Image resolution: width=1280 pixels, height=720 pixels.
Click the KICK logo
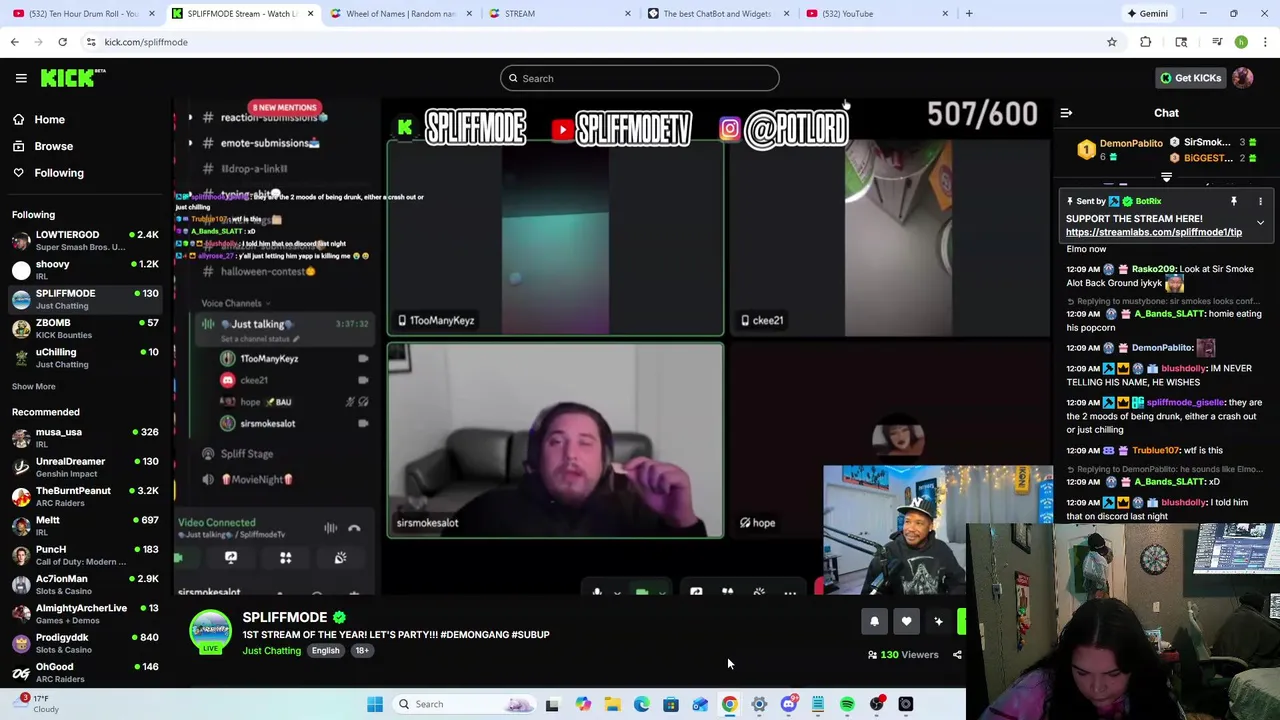pos(73,78)
